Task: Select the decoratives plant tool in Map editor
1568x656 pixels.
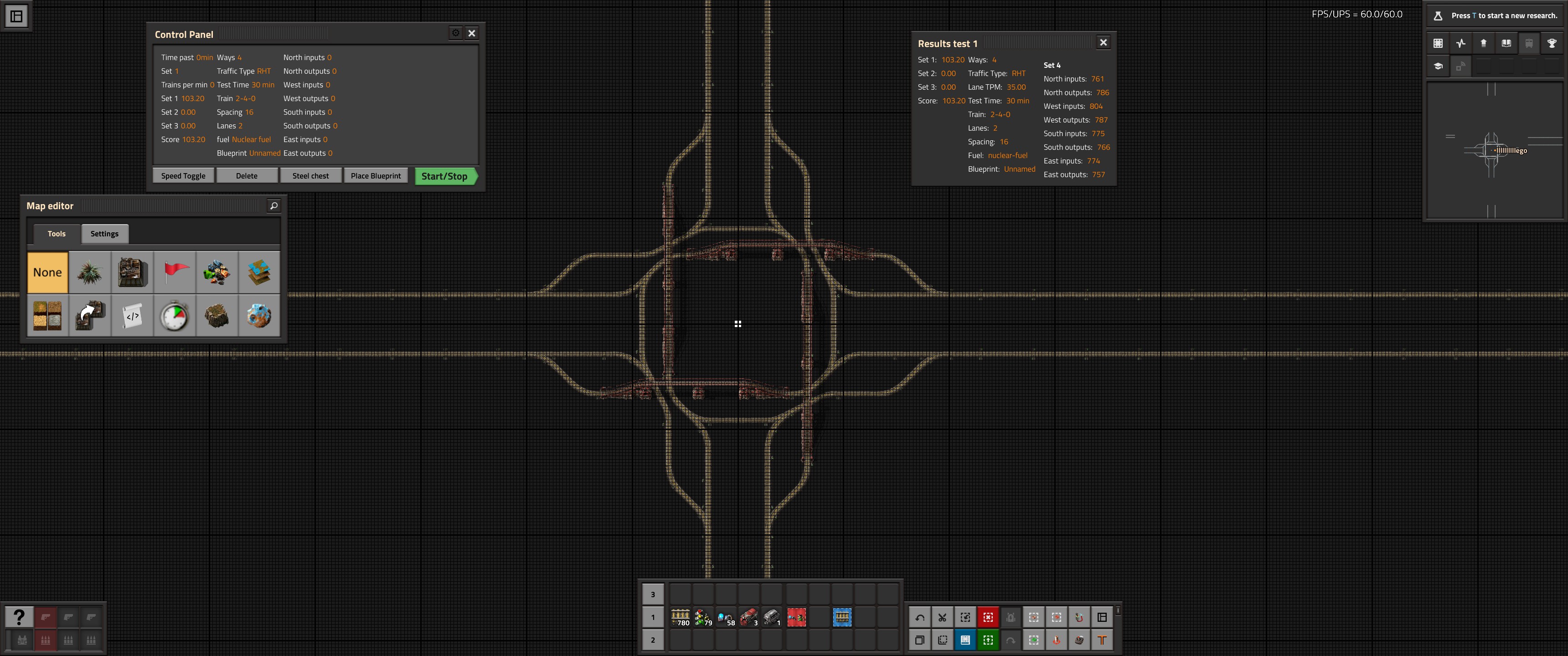Action: pos(90,272)
